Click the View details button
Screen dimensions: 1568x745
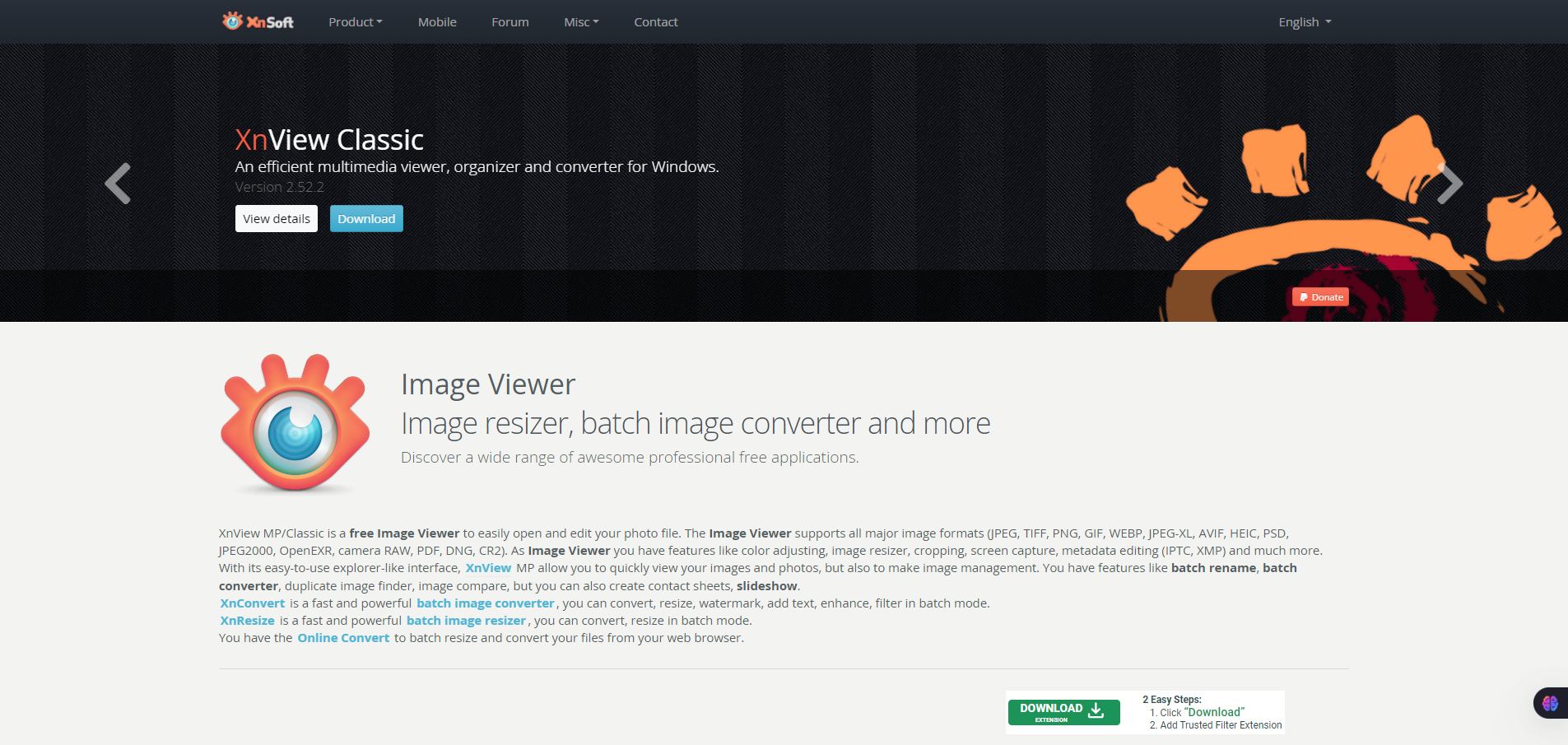pos(277,219)
